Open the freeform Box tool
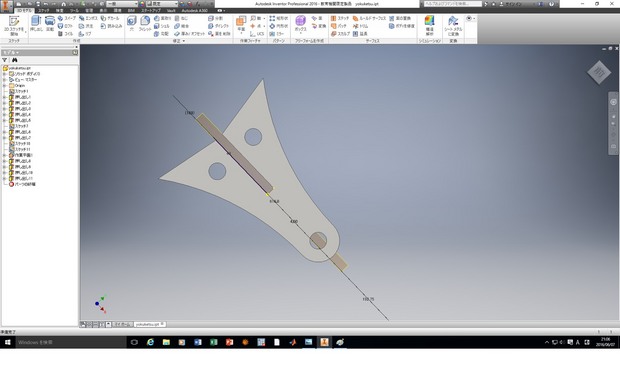Viewport: 620px width, 379px height. coord(301,24)
